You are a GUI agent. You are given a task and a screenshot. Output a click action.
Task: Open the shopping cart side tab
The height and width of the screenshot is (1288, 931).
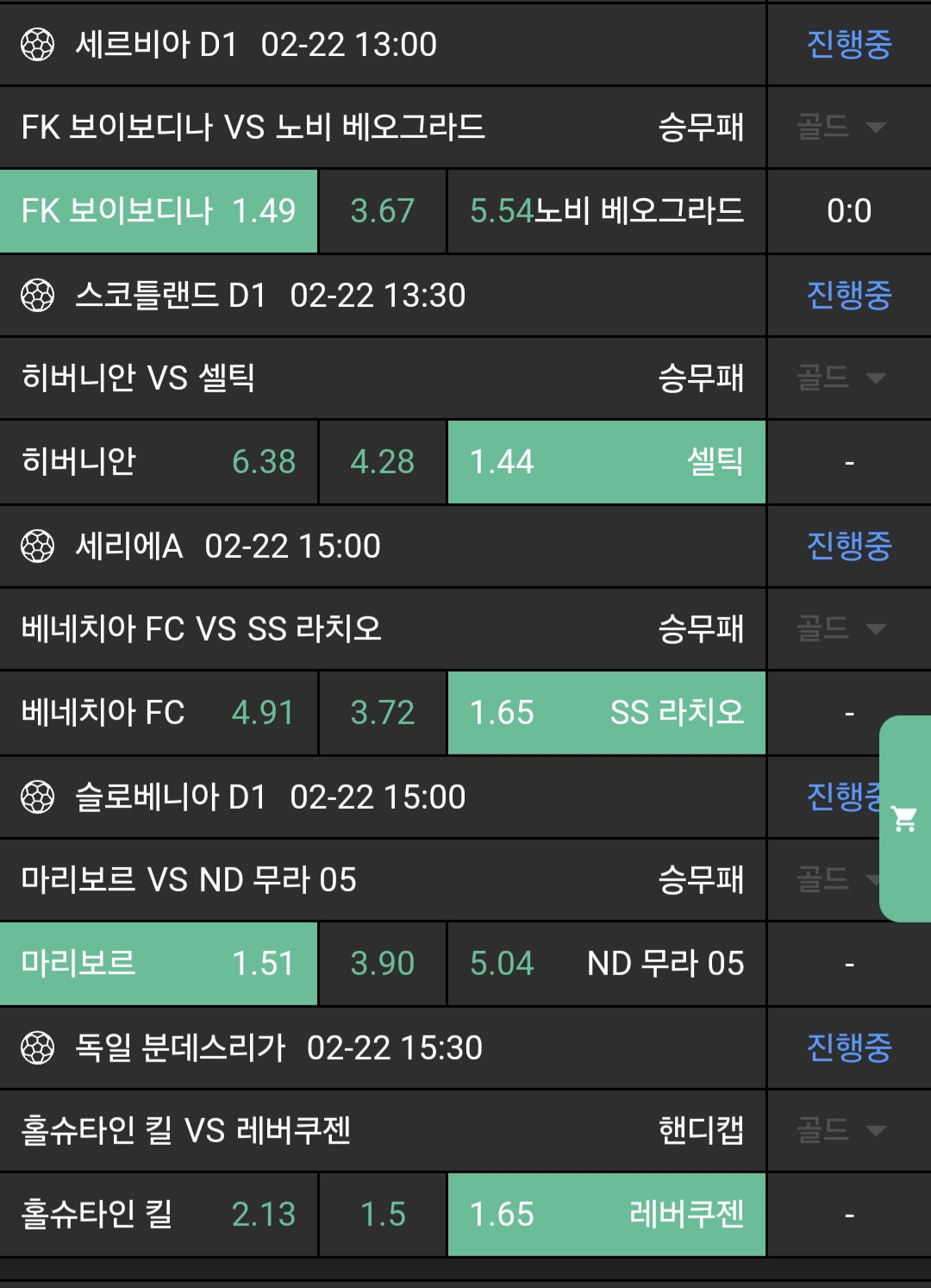[905, 819]
